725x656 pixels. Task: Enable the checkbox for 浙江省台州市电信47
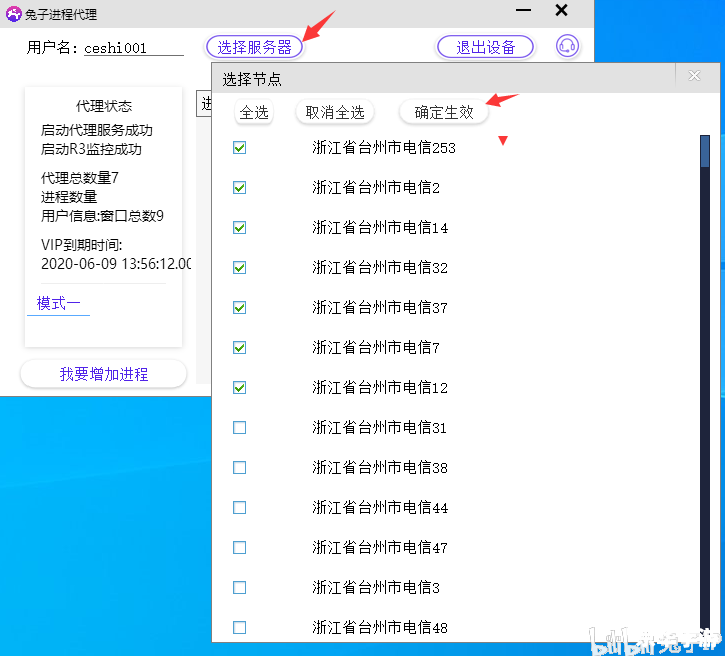pyautogui.click(x=240, y=547)
